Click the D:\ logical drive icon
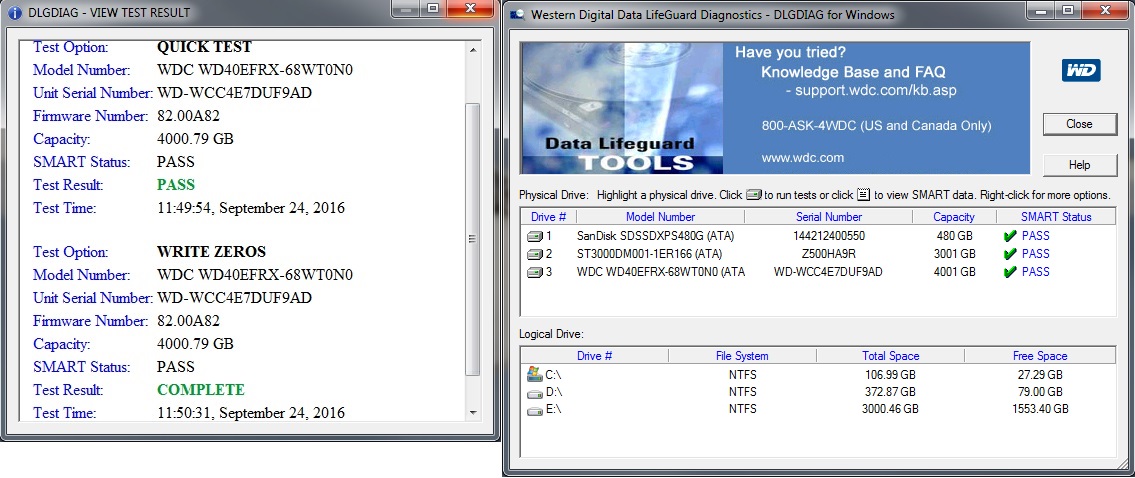 pyautogui.click(x=535, y=393)
